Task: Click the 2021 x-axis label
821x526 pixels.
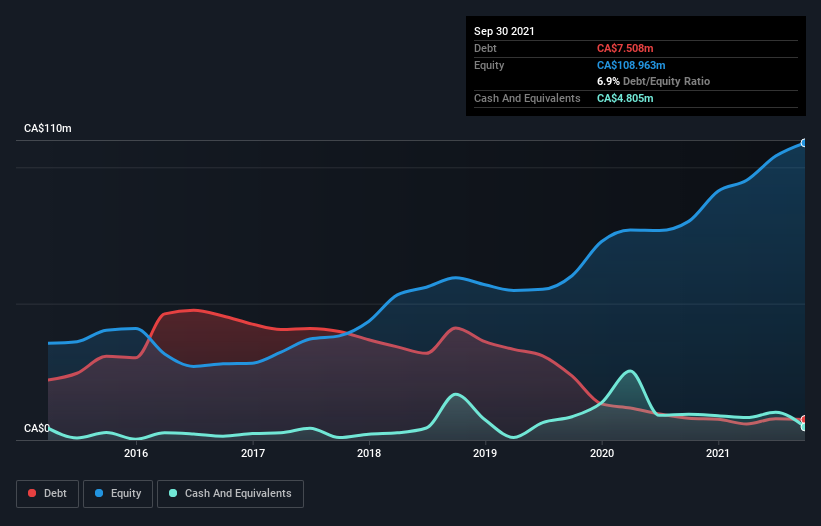Action: 718,453
